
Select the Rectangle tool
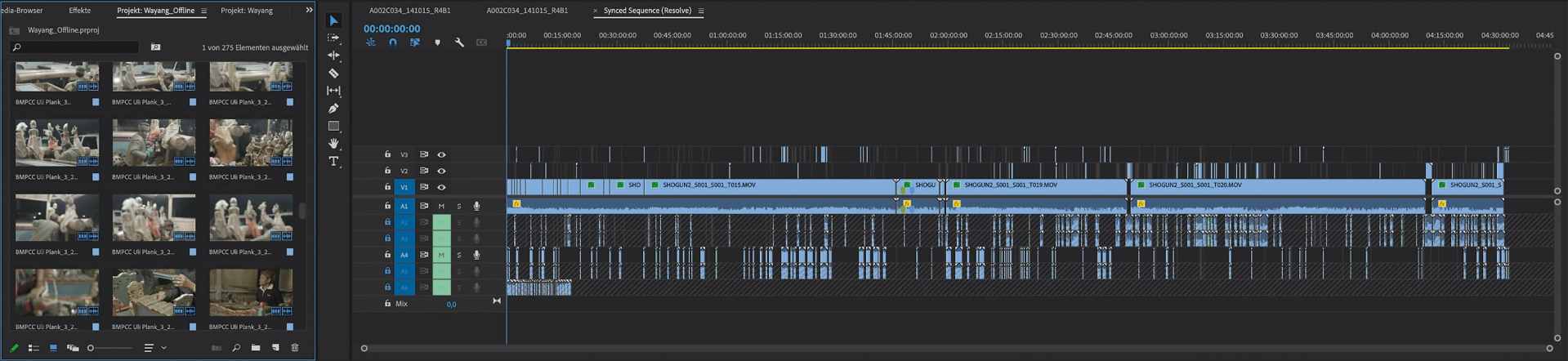point(333,126)
